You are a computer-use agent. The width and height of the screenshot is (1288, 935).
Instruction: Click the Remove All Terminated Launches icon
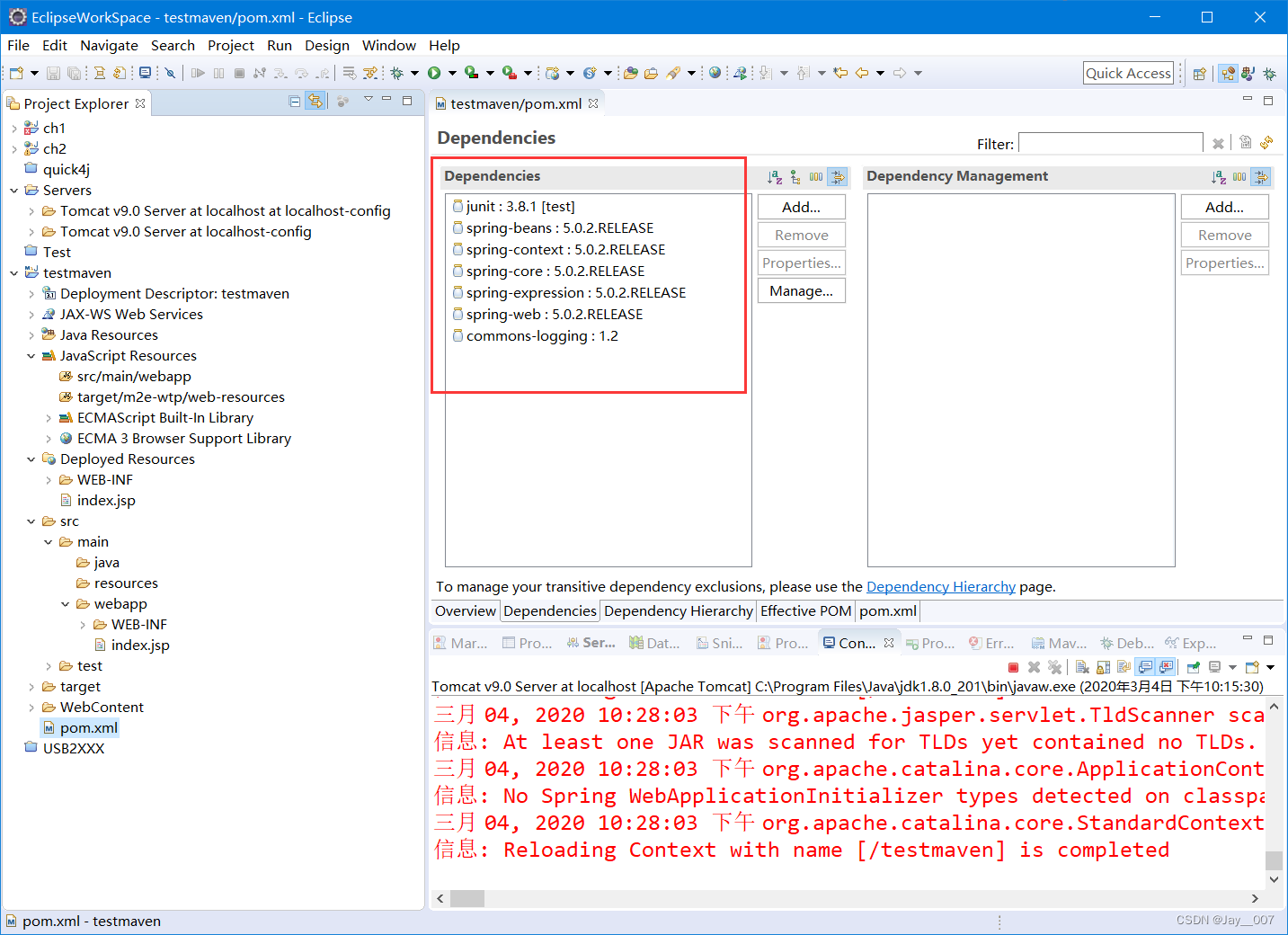click(x=1054, y=667)
